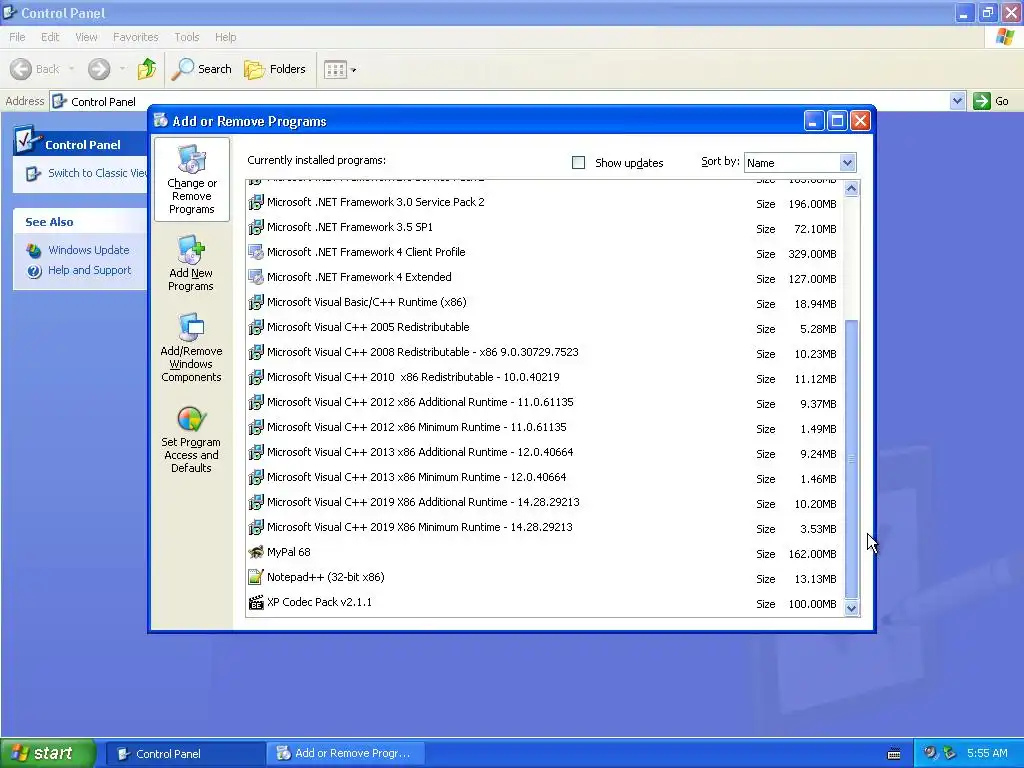Click the Back toolbar button

(x=36, y=69)
